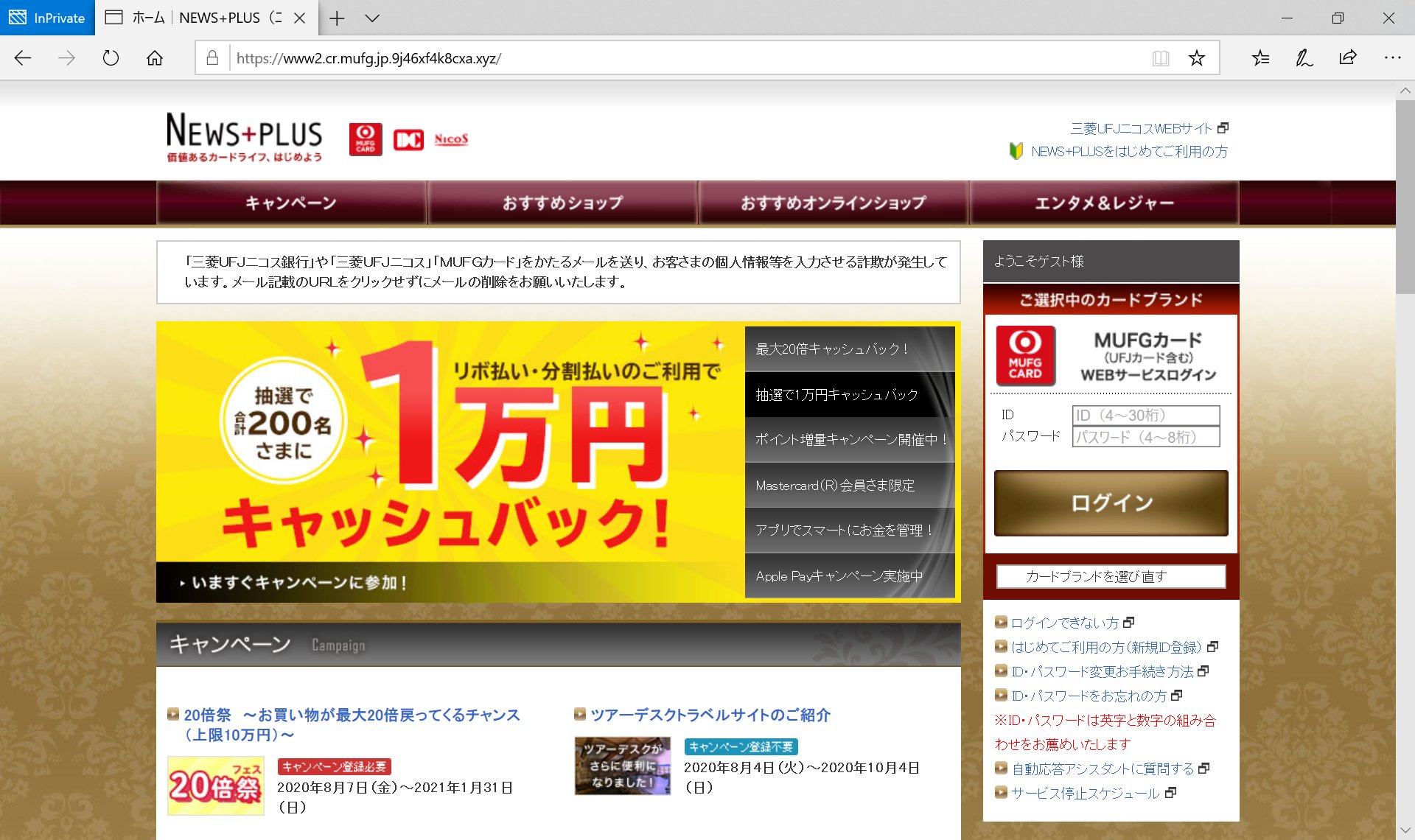Open 20倍祭 campaign title link
1415x840 pixels.
[x=352, y=725]
